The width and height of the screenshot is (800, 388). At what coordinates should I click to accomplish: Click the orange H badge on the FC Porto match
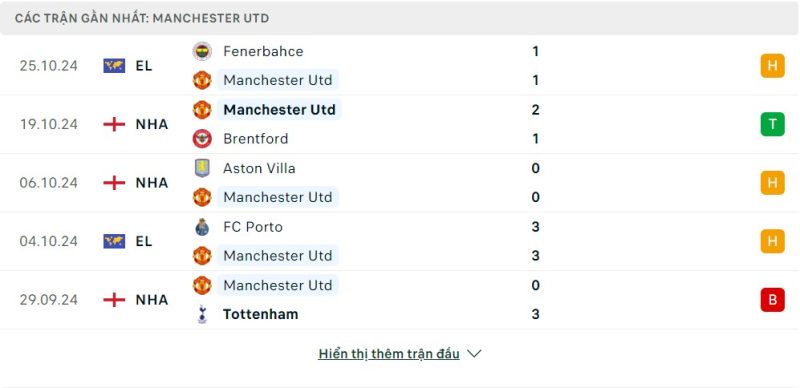point(772,241)
